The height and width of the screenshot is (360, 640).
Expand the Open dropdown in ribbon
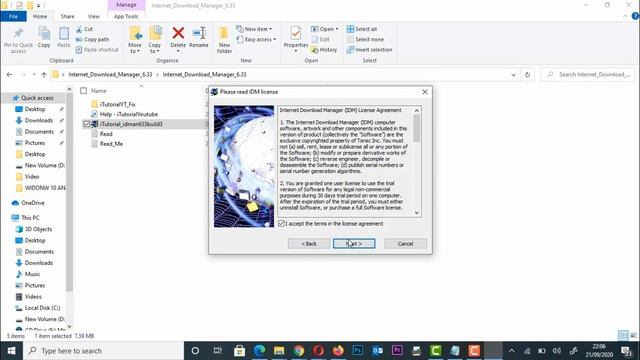(x=325, y=29)
